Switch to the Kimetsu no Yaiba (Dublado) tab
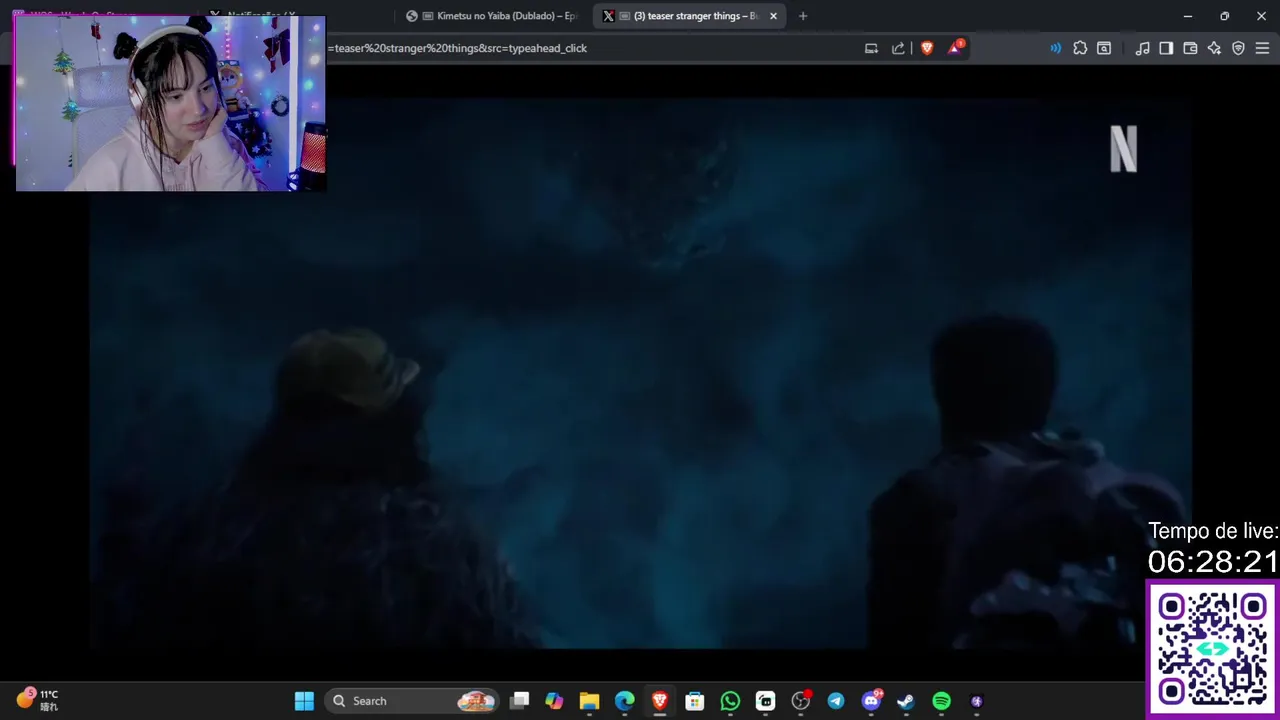Viewport: 1280px width, 720px height. 493,16
